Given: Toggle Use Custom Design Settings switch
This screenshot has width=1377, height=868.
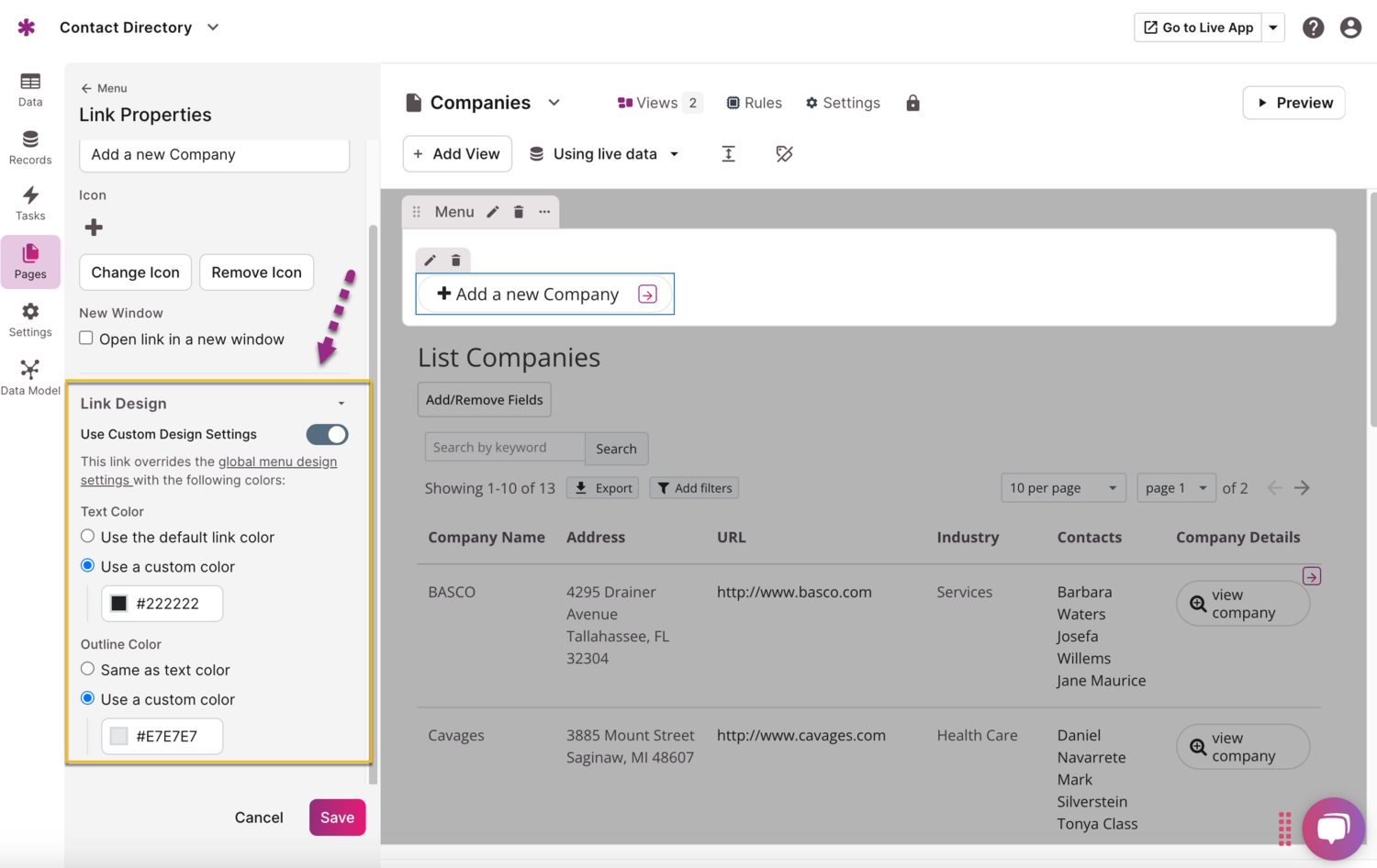Looking at the screenshot, I should (x=327, y=435).
